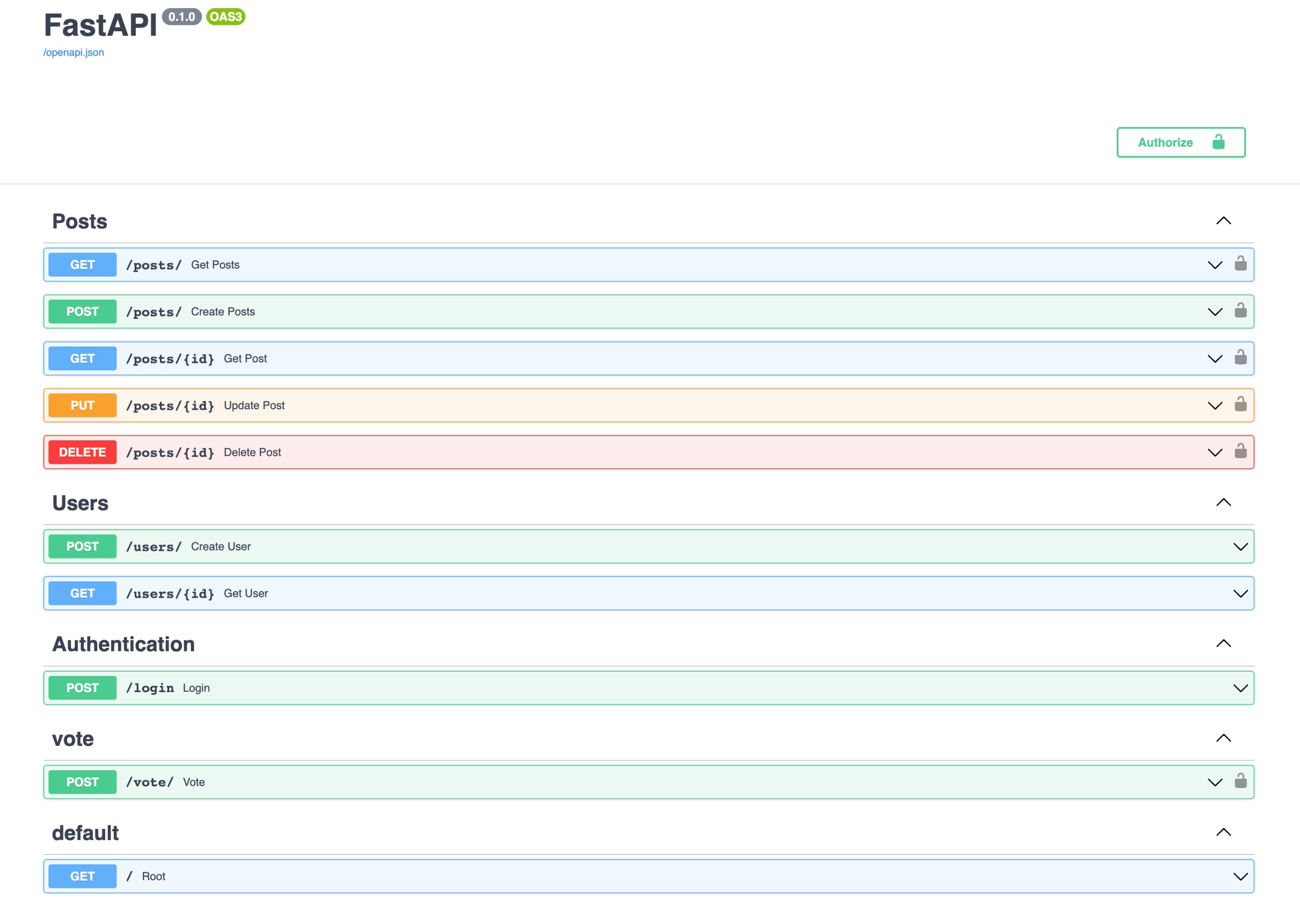This screenshot has height=924, width=1300.
Task: Click the PUT badge for Update Post
Action: coord(83,406)
